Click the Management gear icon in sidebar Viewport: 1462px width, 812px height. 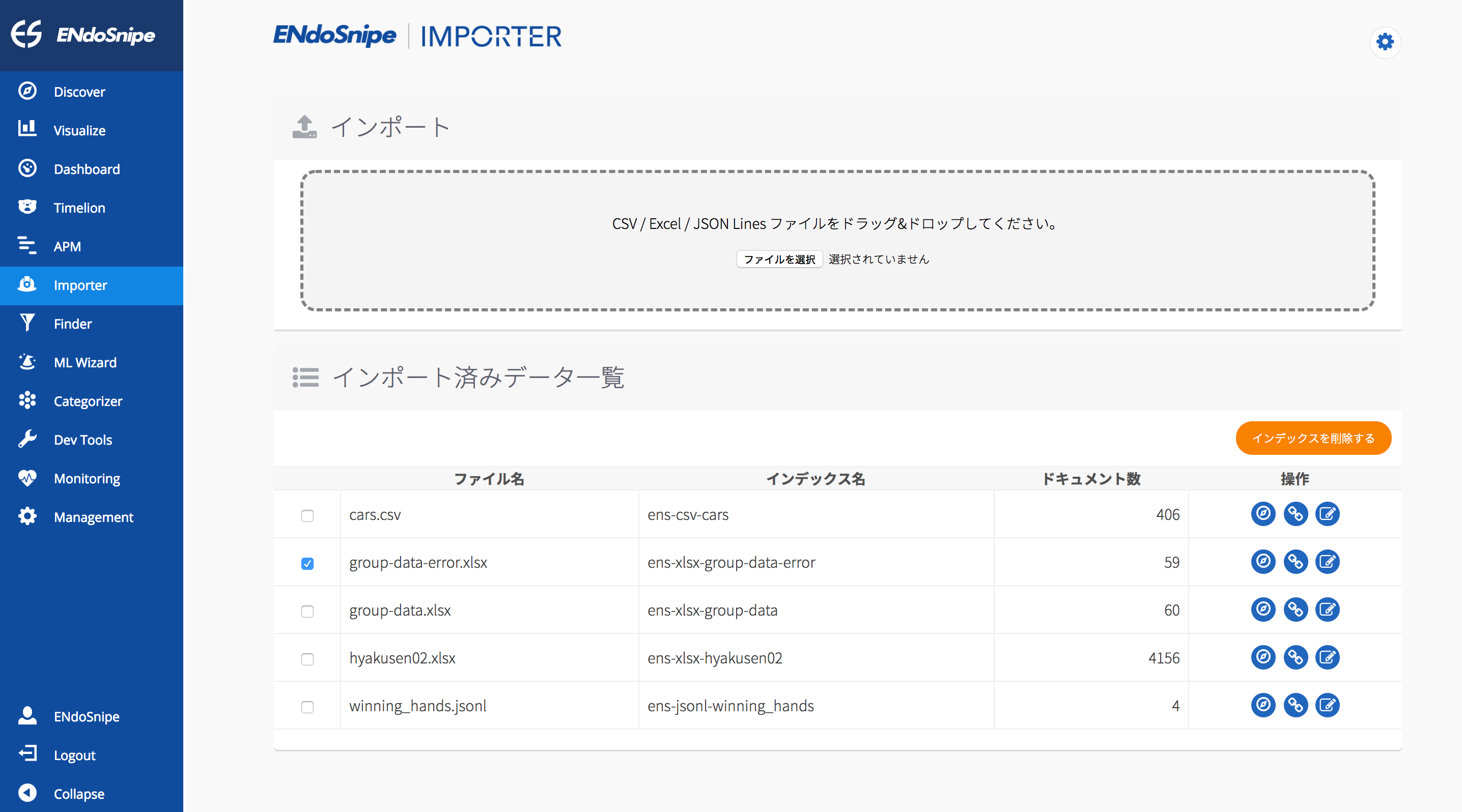26,516
